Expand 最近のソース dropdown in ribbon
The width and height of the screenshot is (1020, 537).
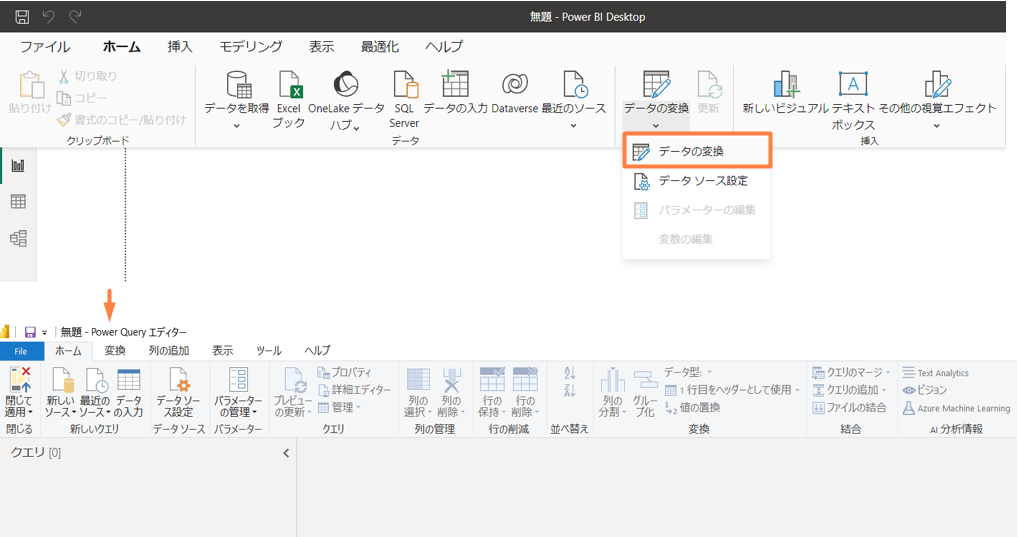pyautogui.click(x=573, y=126)
